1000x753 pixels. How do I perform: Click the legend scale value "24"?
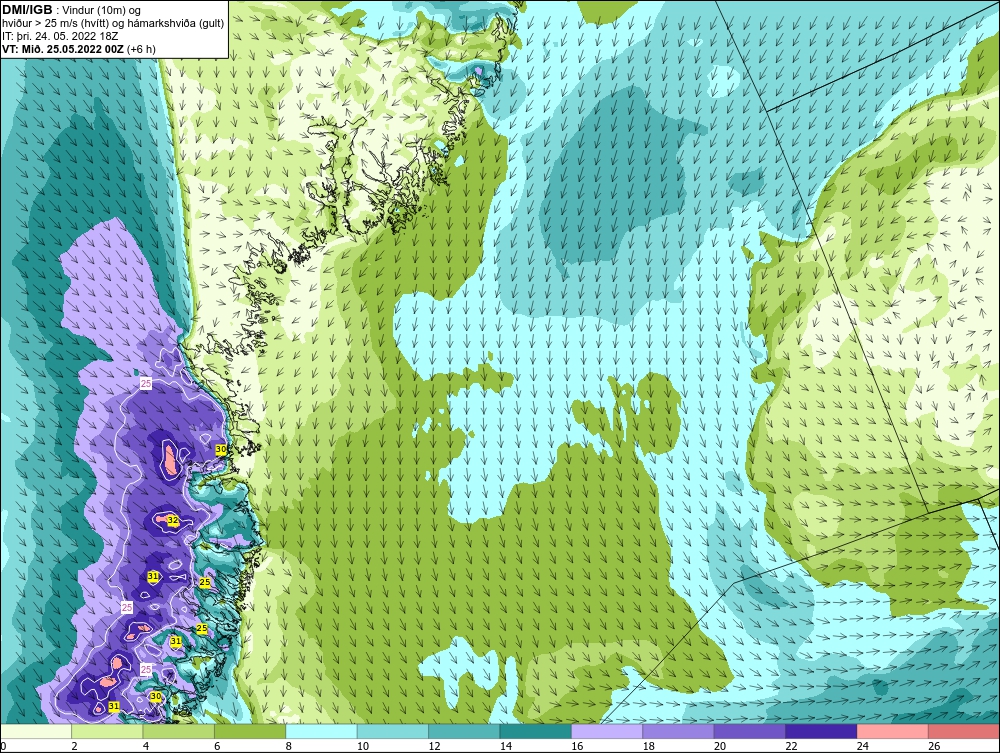(x=863, y=746)
